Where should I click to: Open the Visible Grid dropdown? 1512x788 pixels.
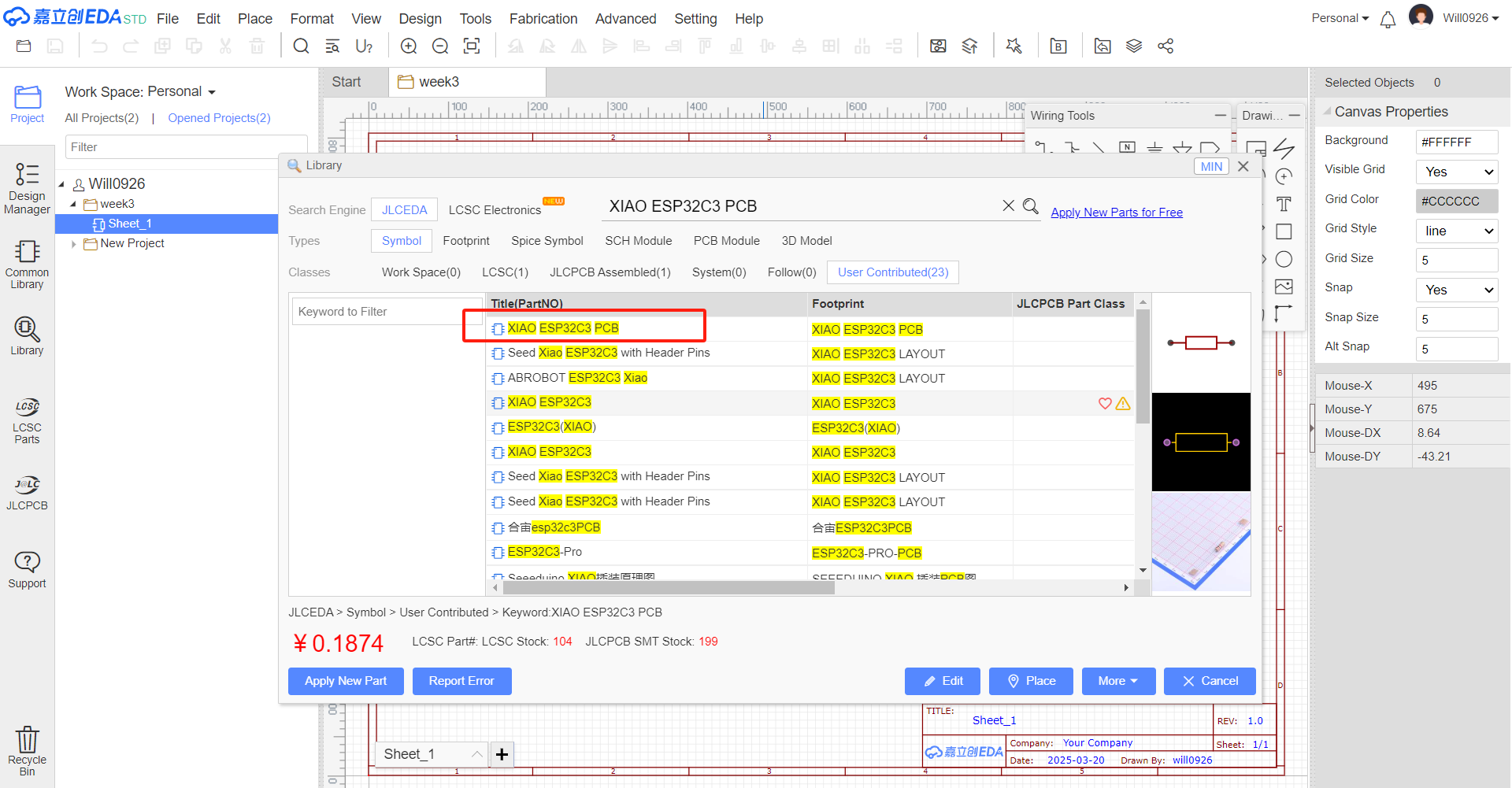click(x=1456, y=172)
